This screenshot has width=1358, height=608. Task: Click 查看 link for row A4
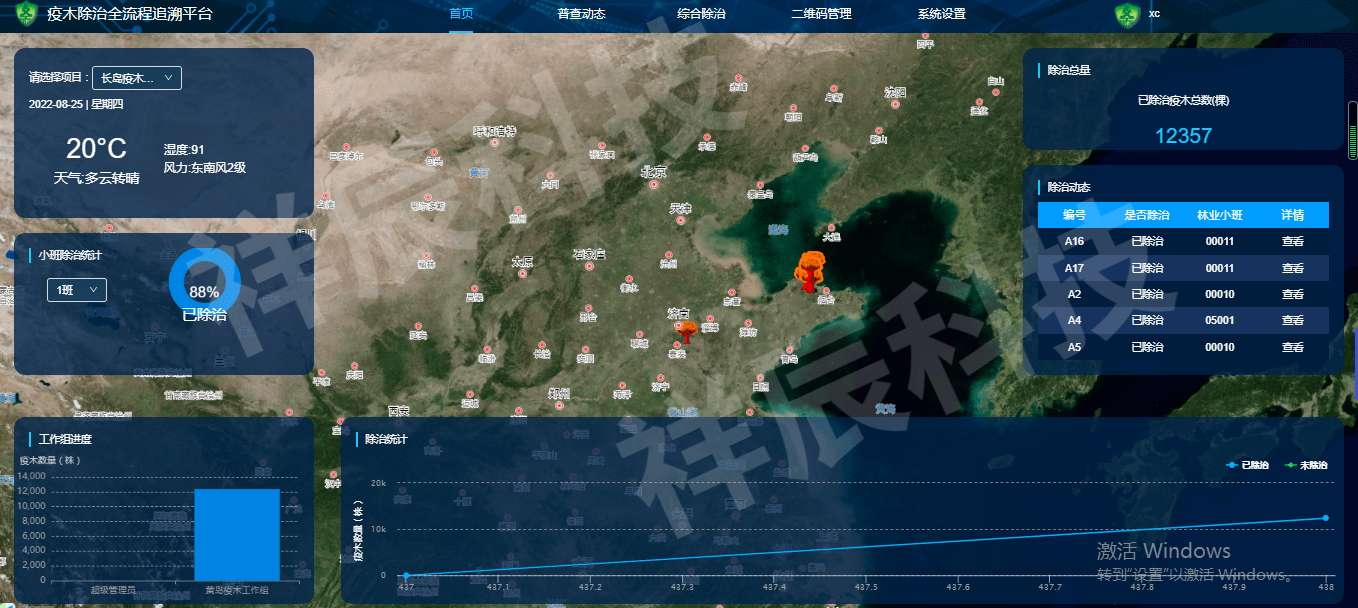click(x=1292, y=320)
